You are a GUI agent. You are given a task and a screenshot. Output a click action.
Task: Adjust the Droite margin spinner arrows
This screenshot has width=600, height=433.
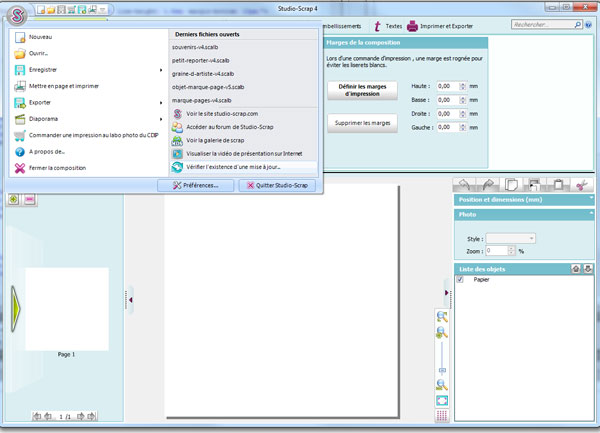pos(463,114)
